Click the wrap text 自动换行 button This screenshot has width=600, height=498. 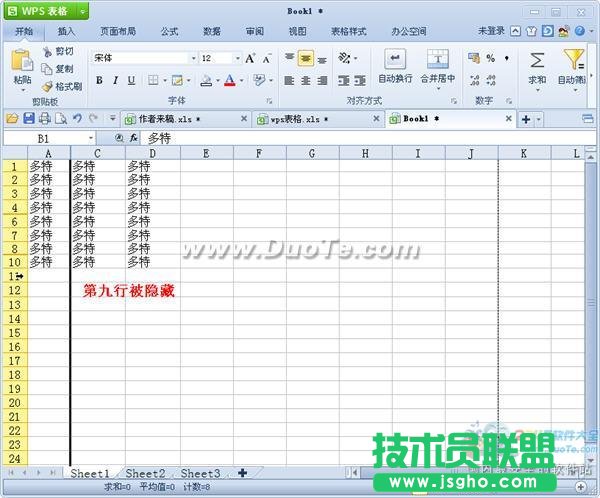click(x=395, y=66)
